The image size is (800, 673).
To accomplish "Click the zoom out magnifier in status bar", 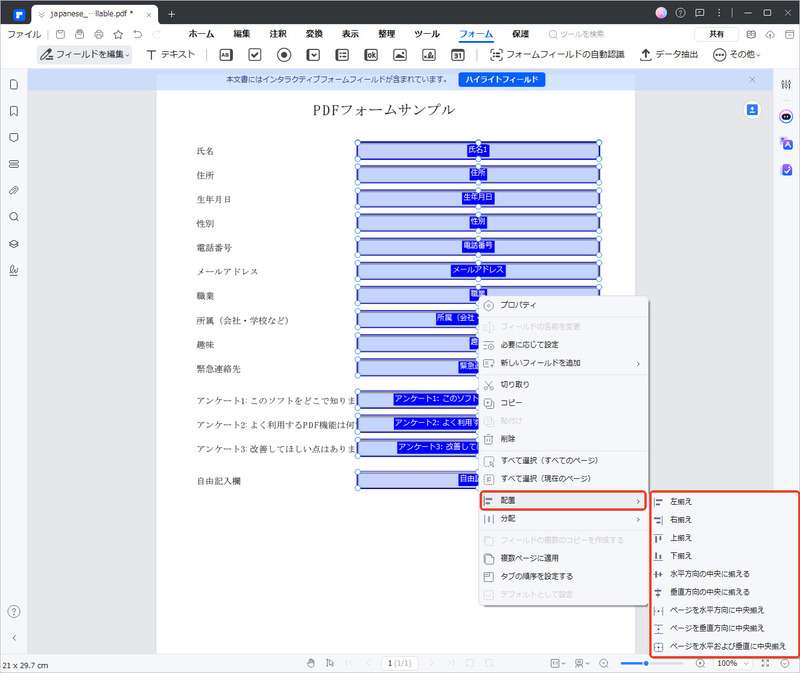I will click(604, 663).
